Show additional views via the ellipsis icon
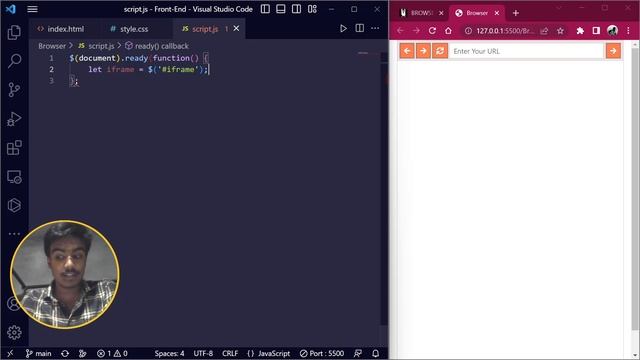Viewport: 640px width, 360px height. tap(14, 234)
